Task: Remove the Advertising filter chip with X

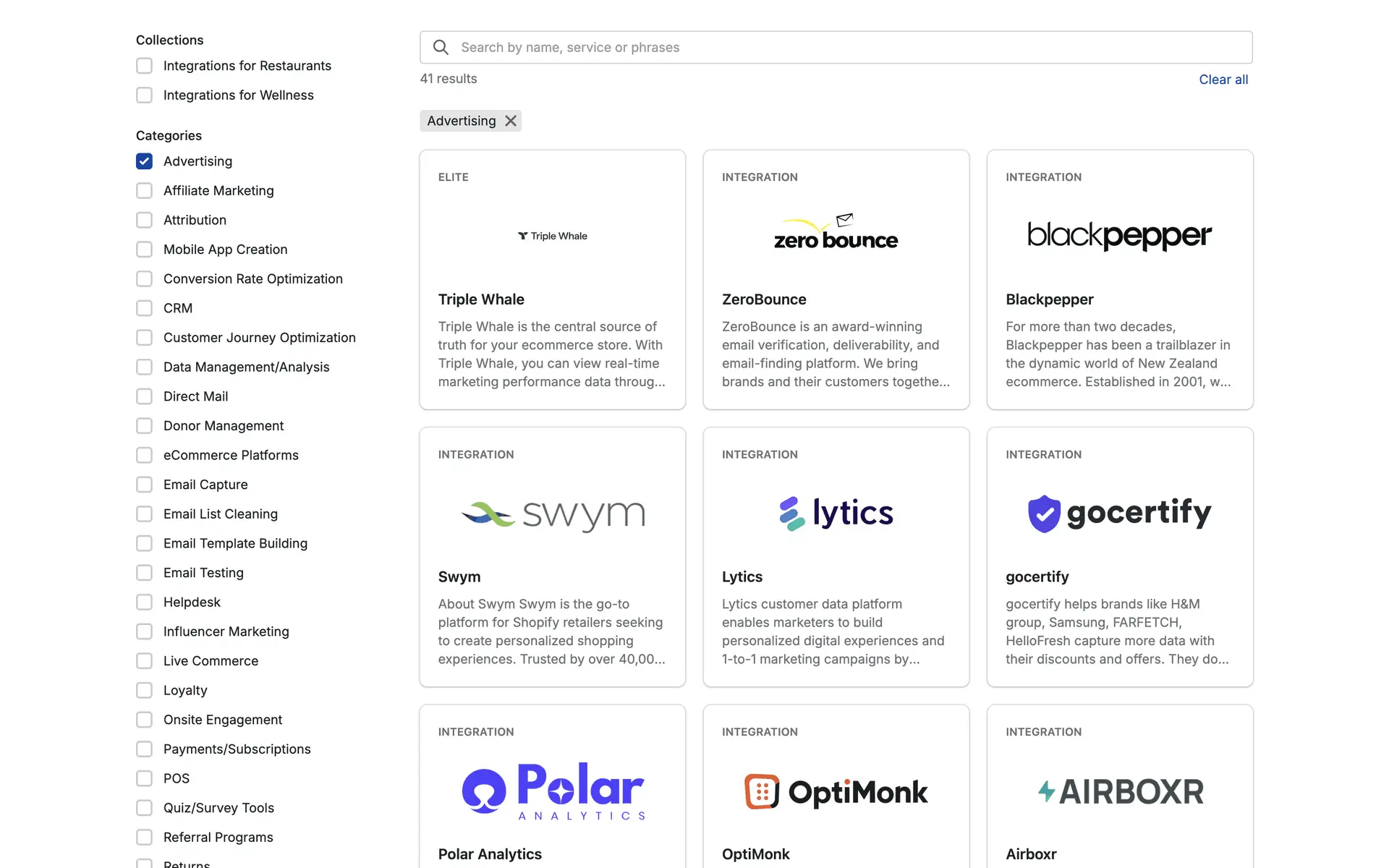Action: point(511,121)
